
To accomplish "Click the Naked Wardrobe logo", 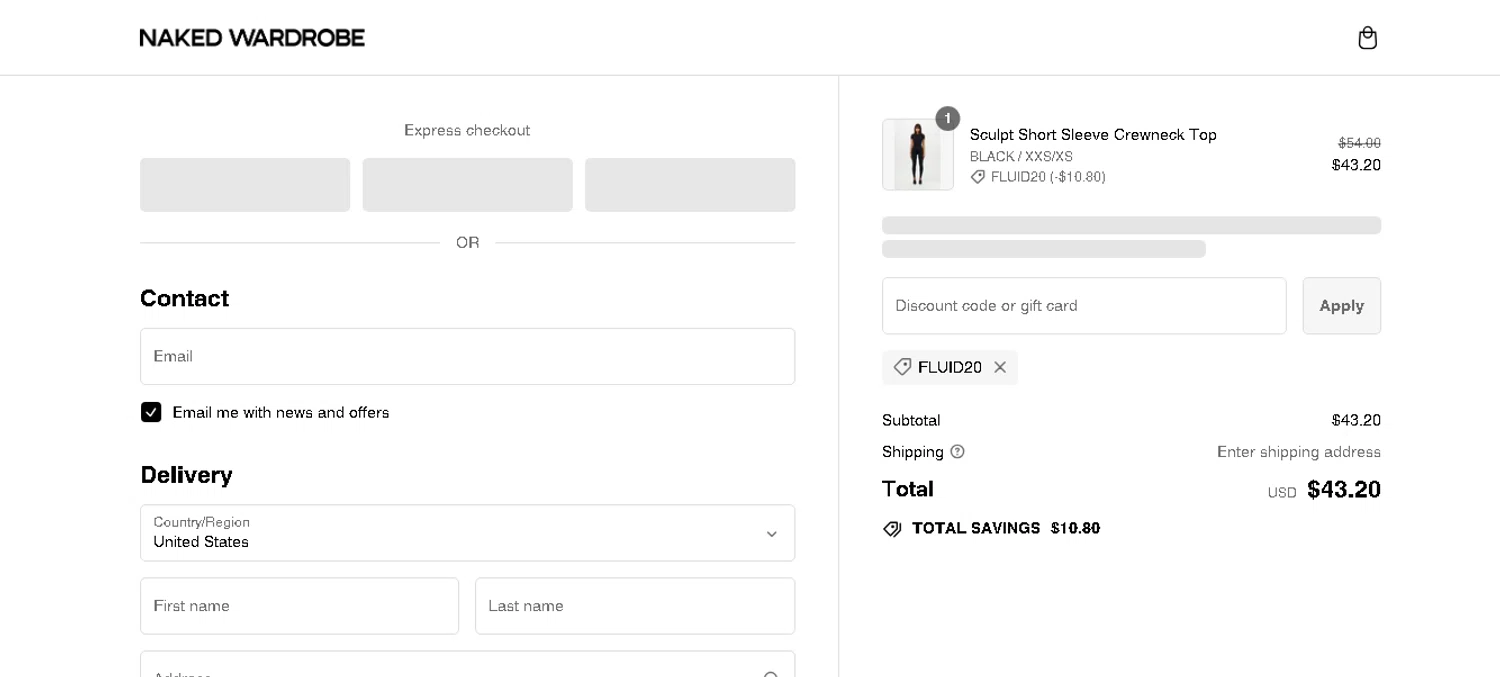I will pos(252,38).
